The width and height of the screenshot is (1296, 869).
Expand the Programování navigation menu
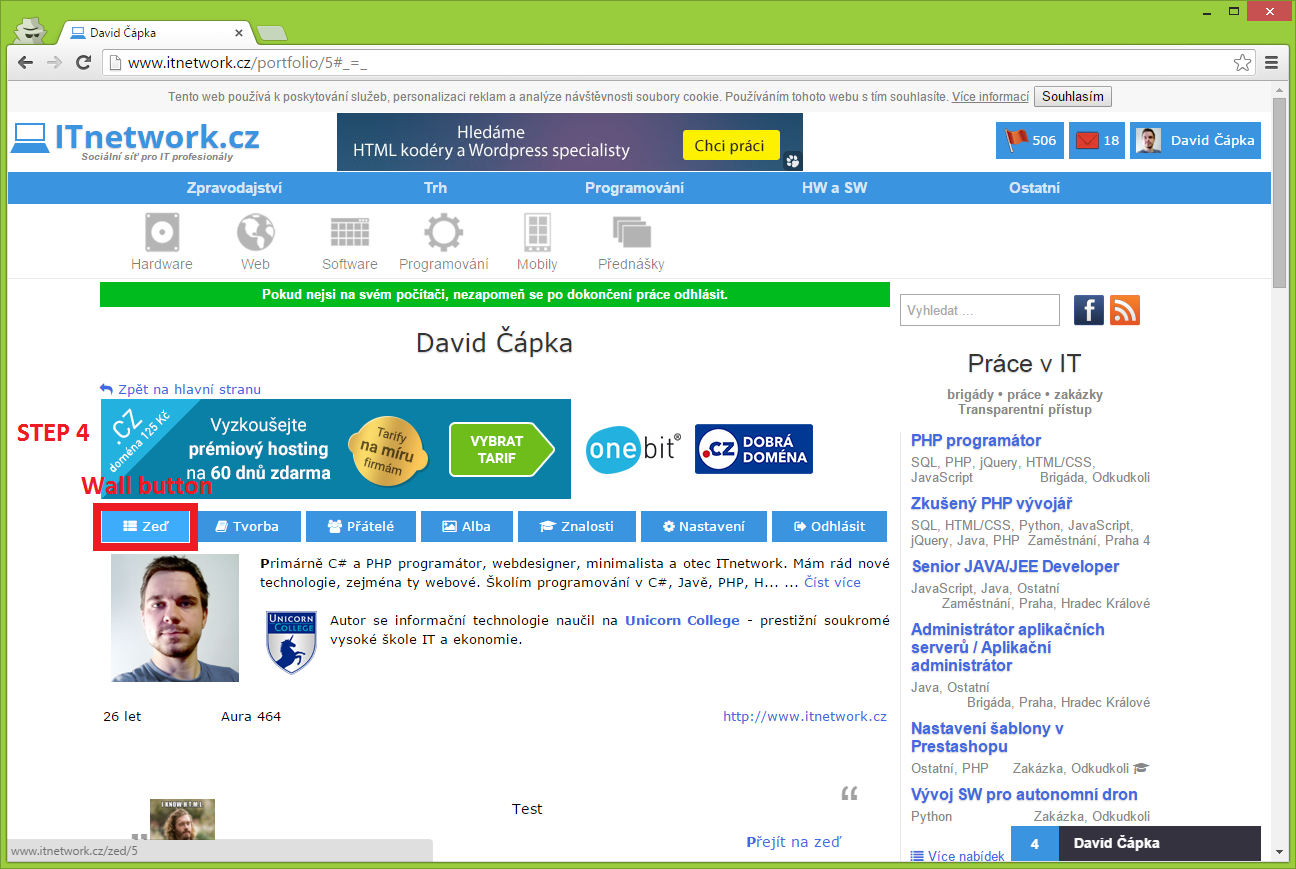click(634, 188)
